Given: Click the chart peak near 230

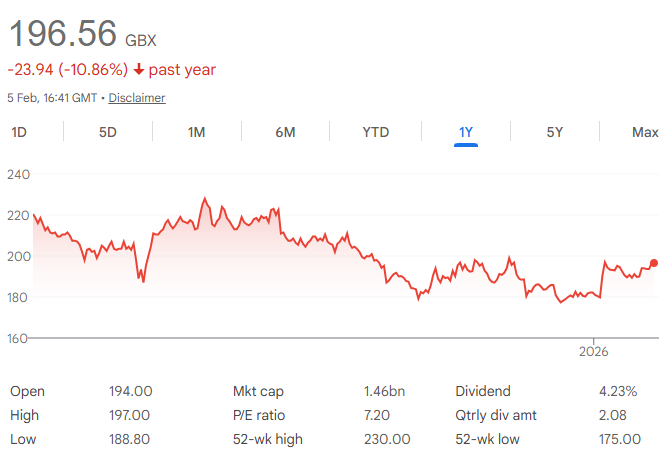Looking at the screenshot, I should (204, 199).
